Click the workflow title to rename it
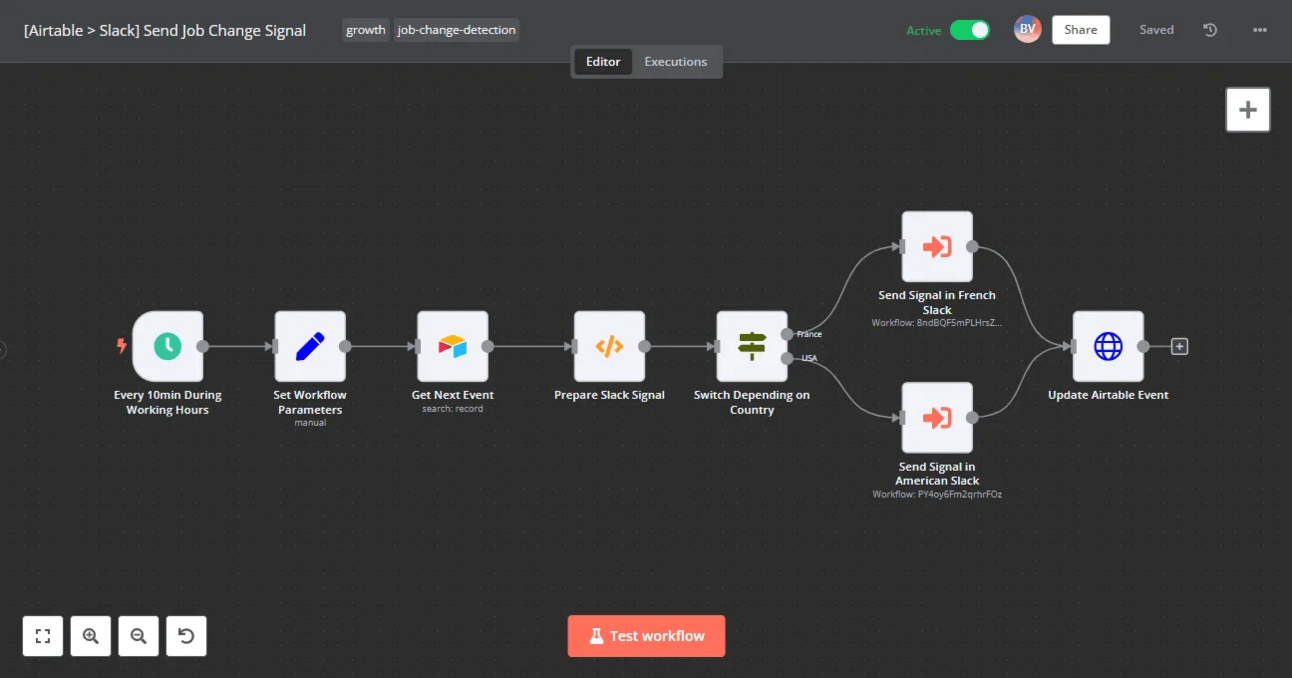The height and width of the screenshot is (678, 1292). 165,30
